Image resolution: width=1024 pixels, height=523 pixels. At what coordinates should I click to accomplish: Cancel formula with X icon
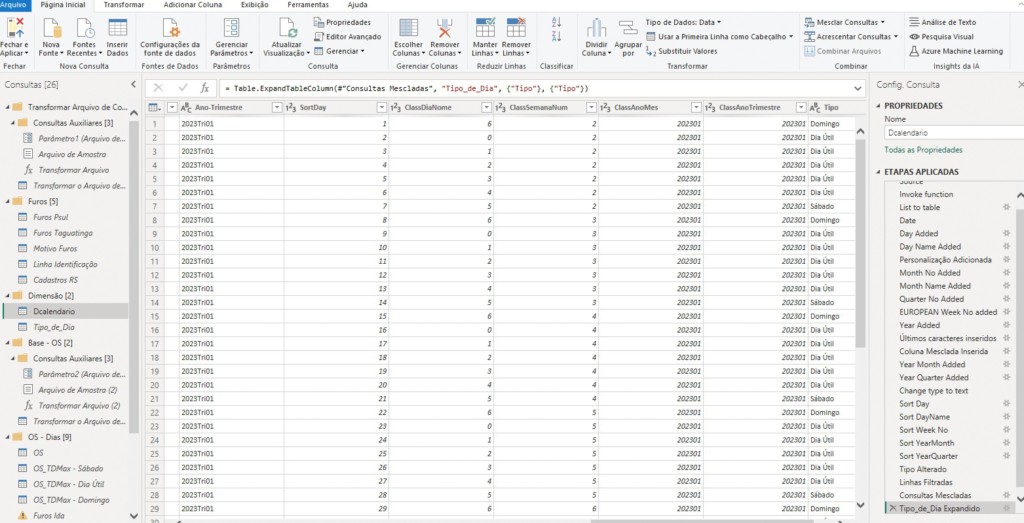(159, 88)
